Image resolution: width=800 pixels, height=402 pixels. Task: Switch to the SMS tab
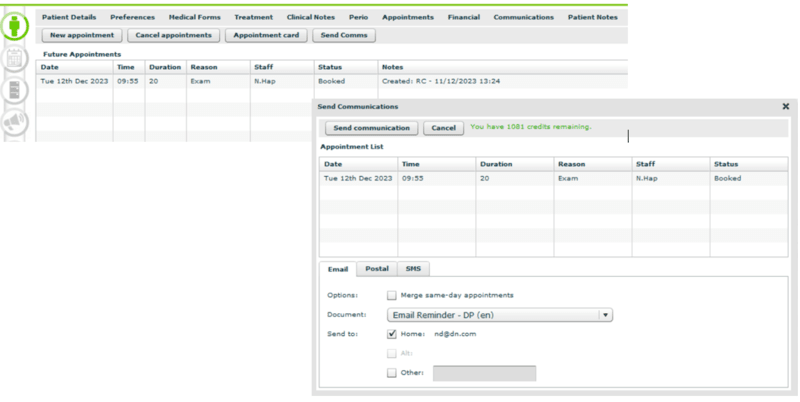click(412, 269)
